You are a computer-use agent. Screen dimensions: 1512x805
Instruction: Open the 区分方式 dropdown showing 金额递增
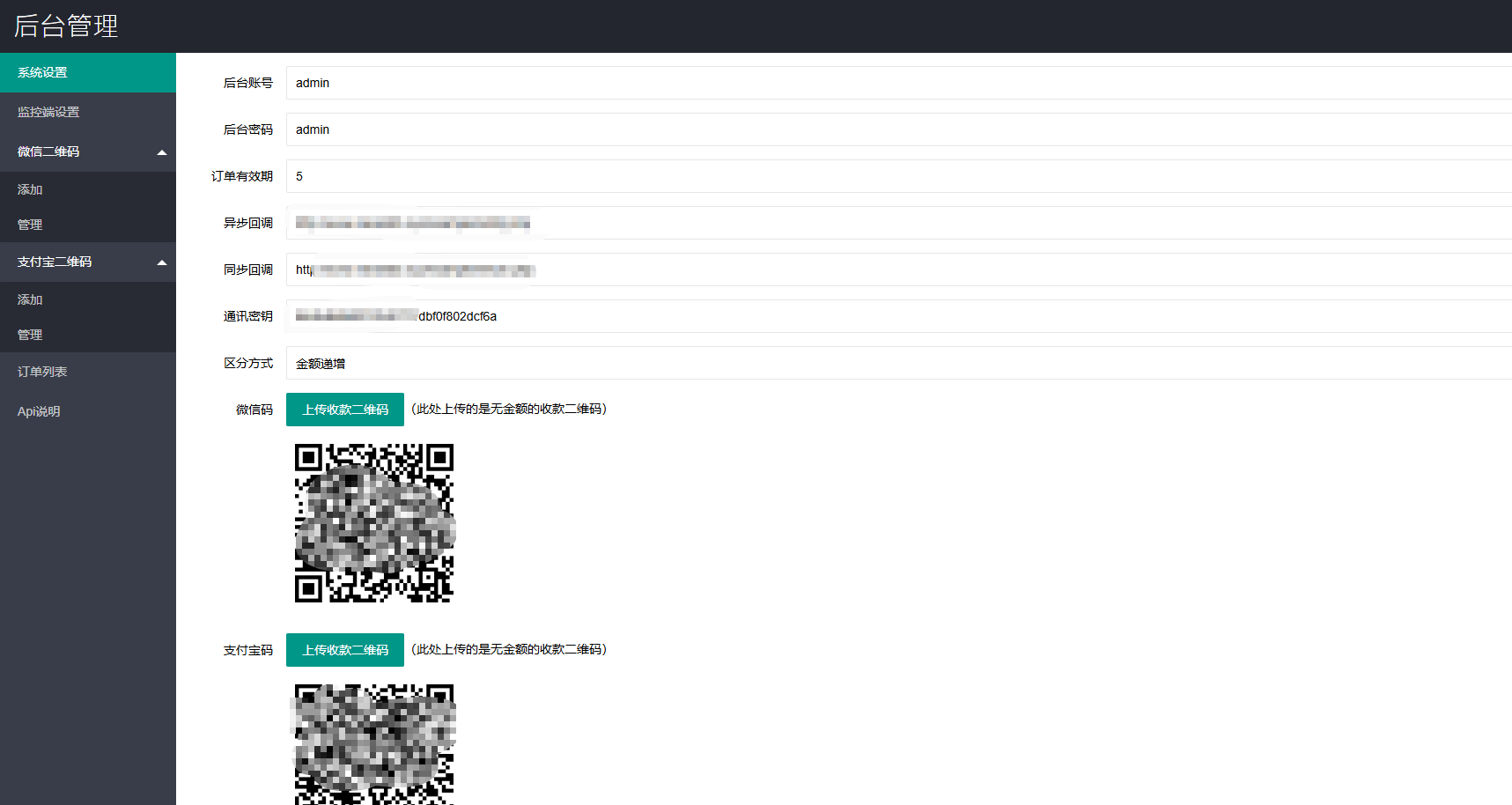[x=899, y=363]
